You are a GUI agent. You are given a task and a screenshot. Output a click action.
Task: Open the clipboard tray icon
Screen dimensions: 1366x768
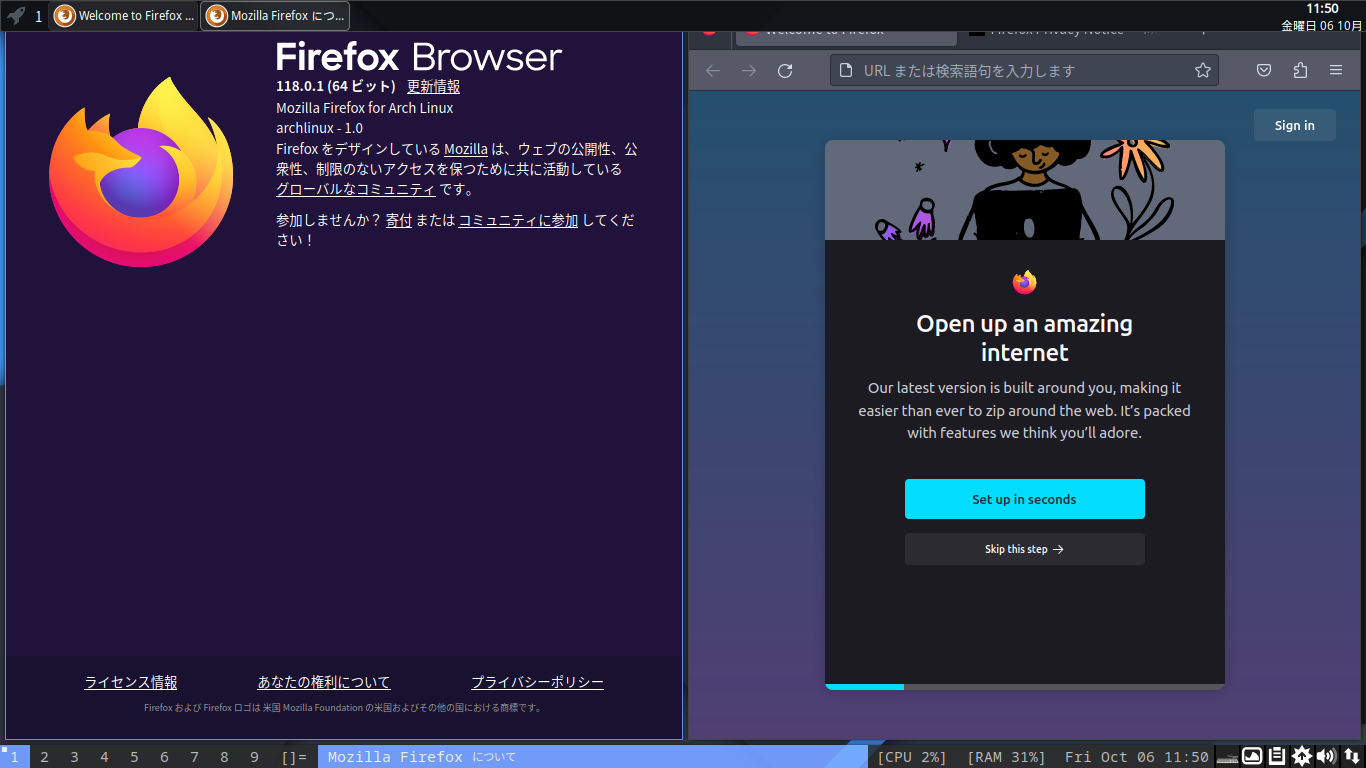click(1277, 756)
